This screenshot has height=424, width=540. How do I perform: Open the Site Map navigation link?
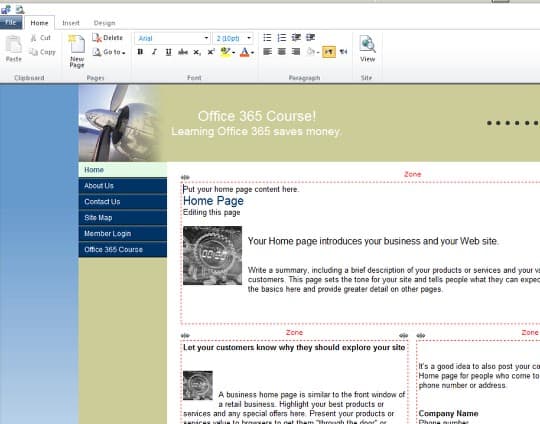pos(123,218)
